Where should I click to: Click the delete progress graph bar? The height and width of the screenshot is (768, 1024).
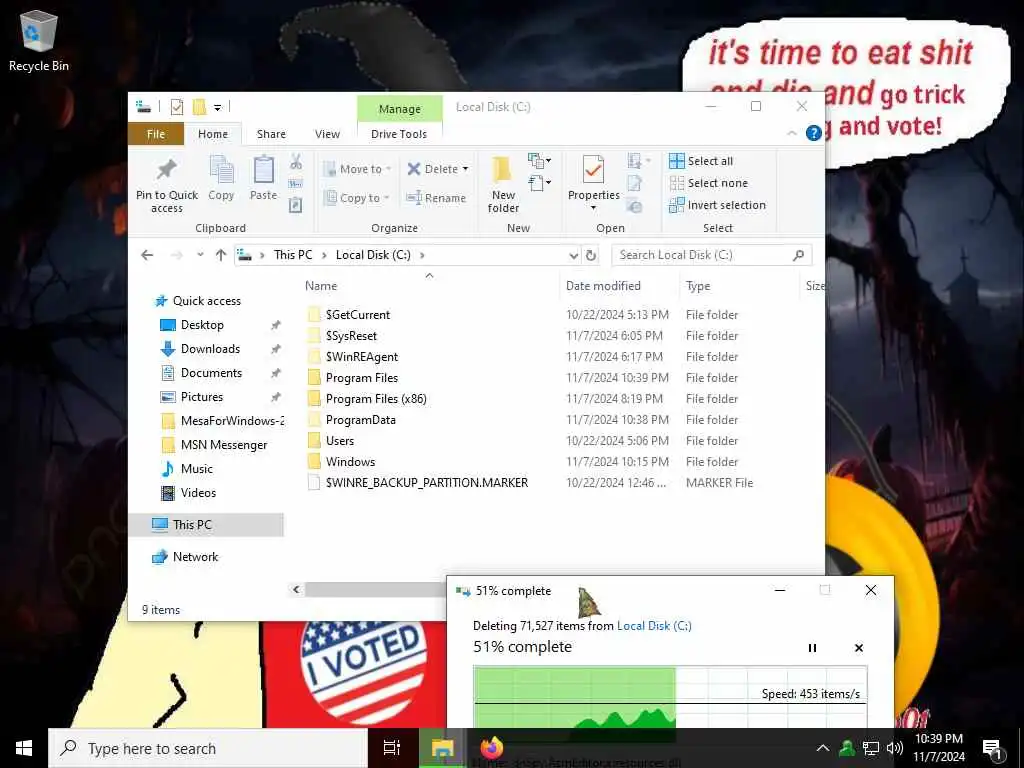671,697
